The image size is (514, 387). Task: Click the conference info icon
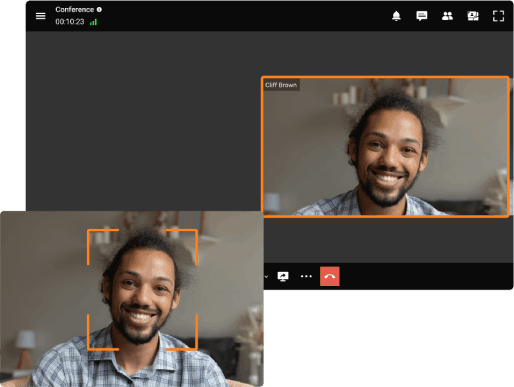(99, 10)
